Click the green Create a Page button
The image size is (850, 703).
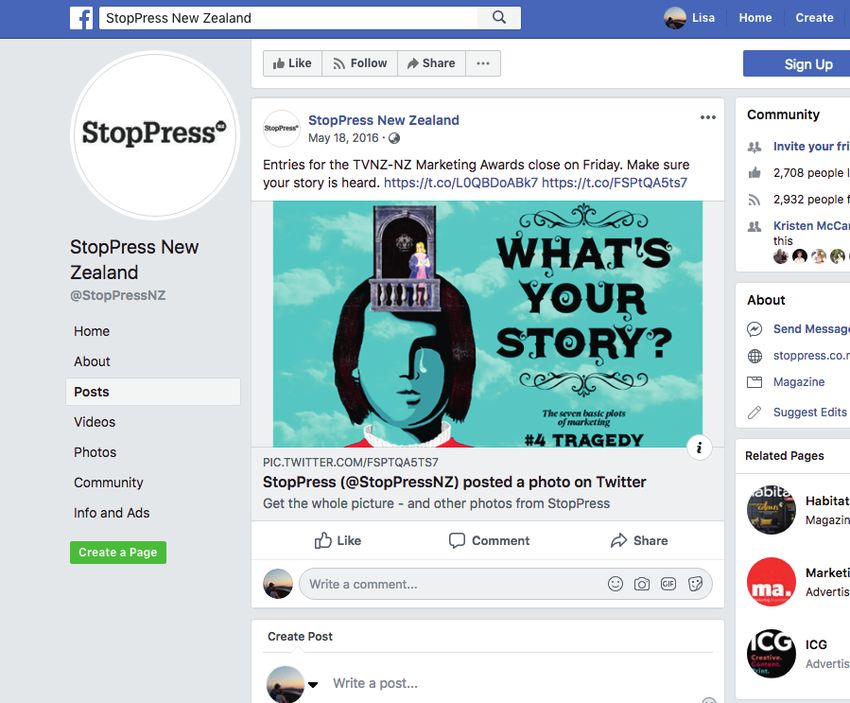coord(118,552)
